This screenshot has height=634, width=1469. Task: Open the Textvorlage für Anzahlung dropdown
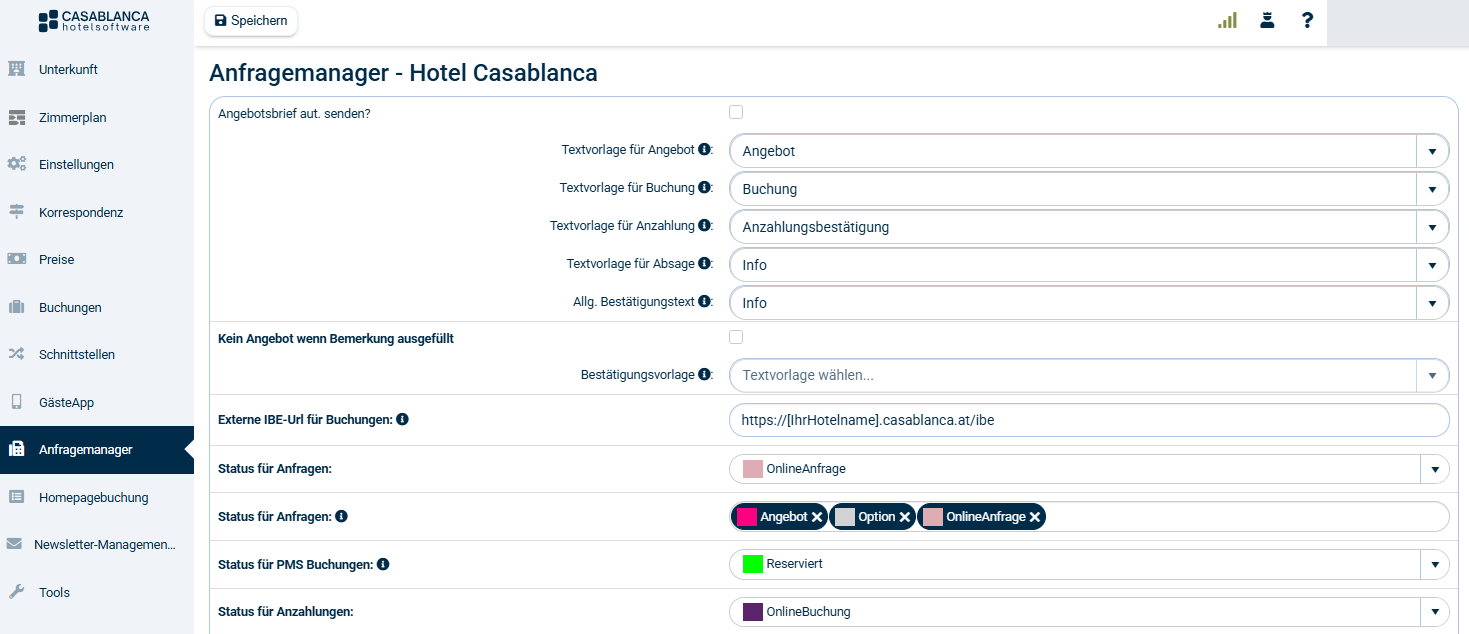point(1432,227)
